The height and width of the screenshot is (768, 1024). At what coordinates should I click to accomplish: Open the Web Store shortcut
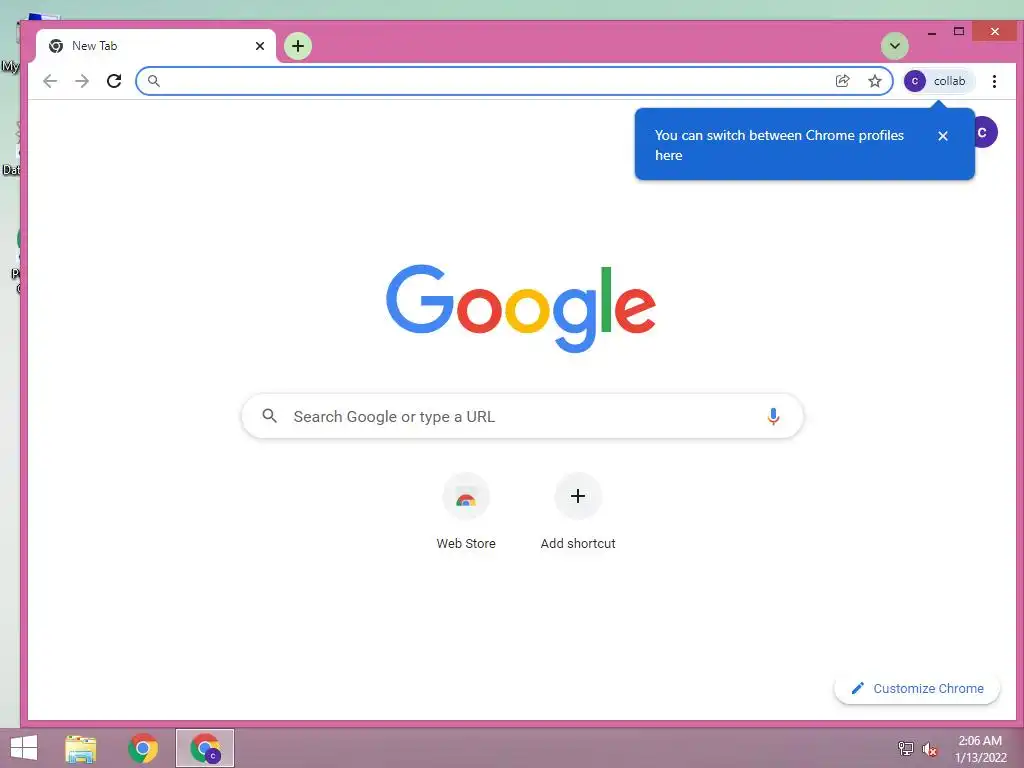466,513
